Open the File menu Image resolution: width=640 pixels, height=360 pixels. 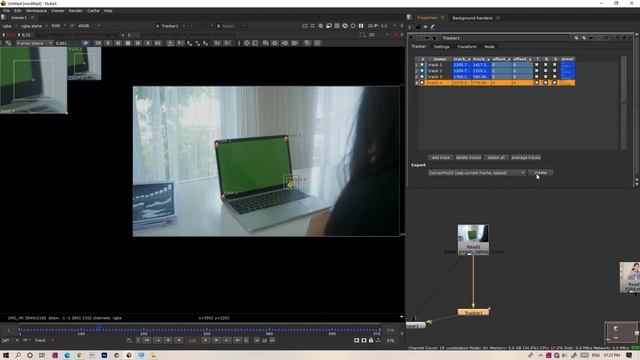pos(7,11)
